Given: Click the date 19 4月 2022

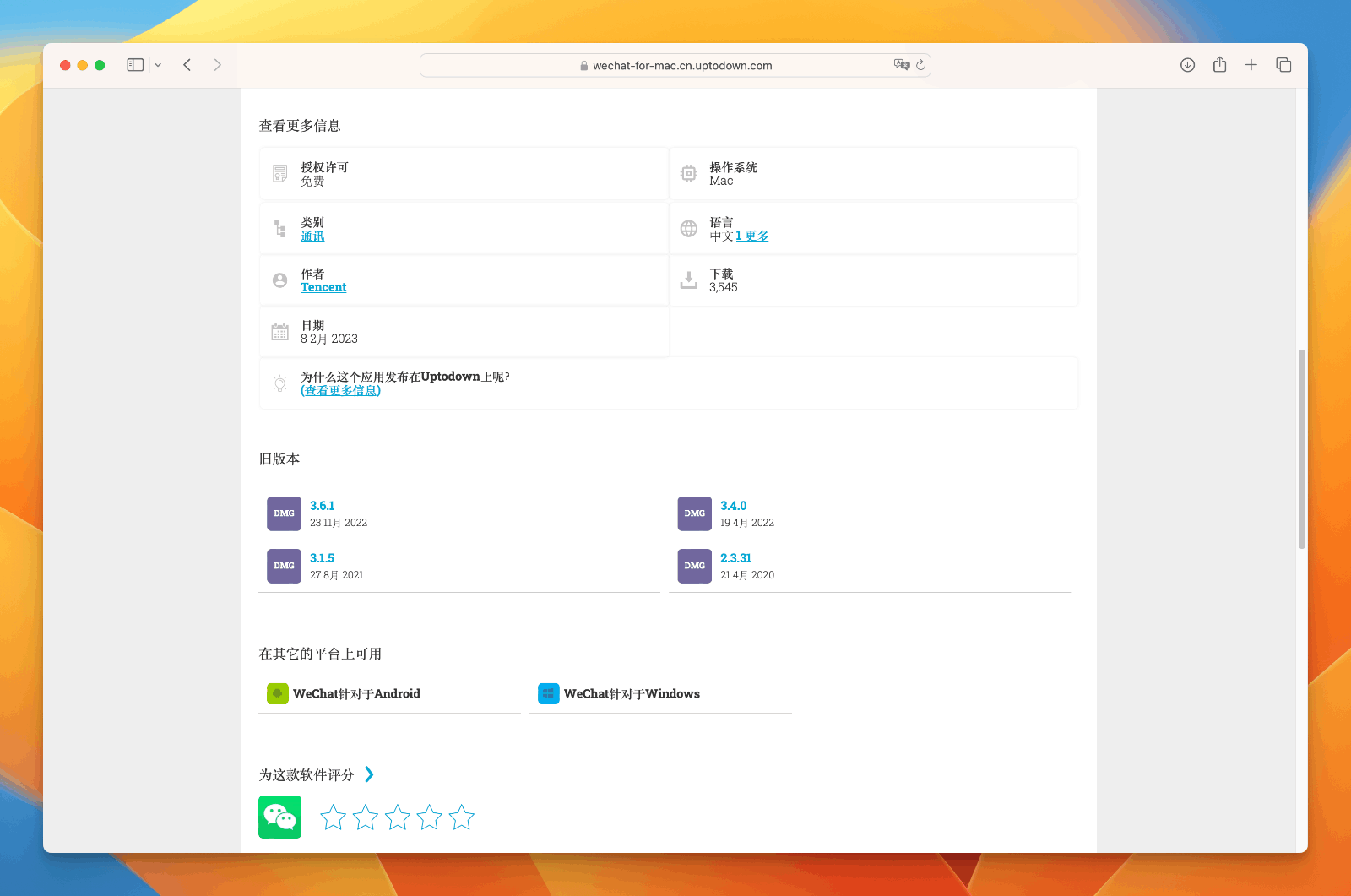Looking at the screenshot, I should tap(746, 523).
